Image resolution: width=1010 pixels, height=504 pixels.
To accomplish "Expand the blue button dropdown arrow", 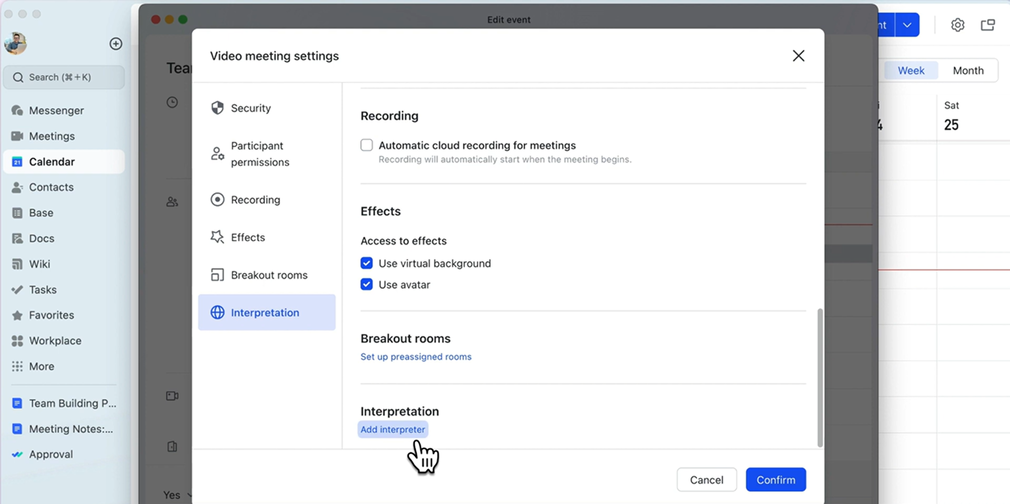I will point(907,25).
